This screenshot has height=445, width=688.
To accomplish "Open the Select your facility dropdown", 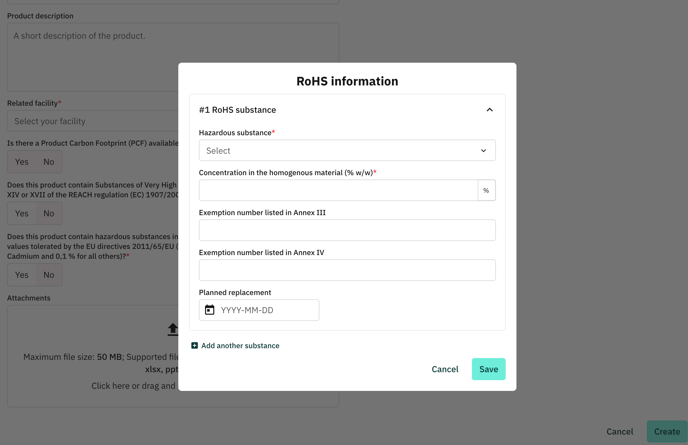I will coord(93,121).
